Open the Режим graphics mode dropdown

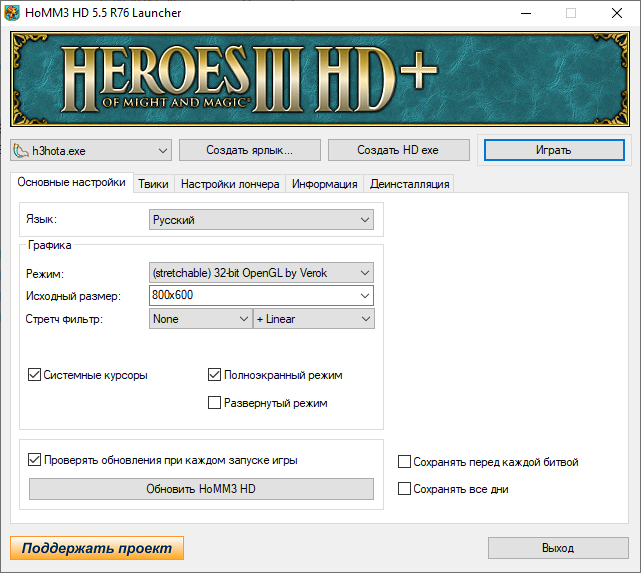tap(261, 273)
